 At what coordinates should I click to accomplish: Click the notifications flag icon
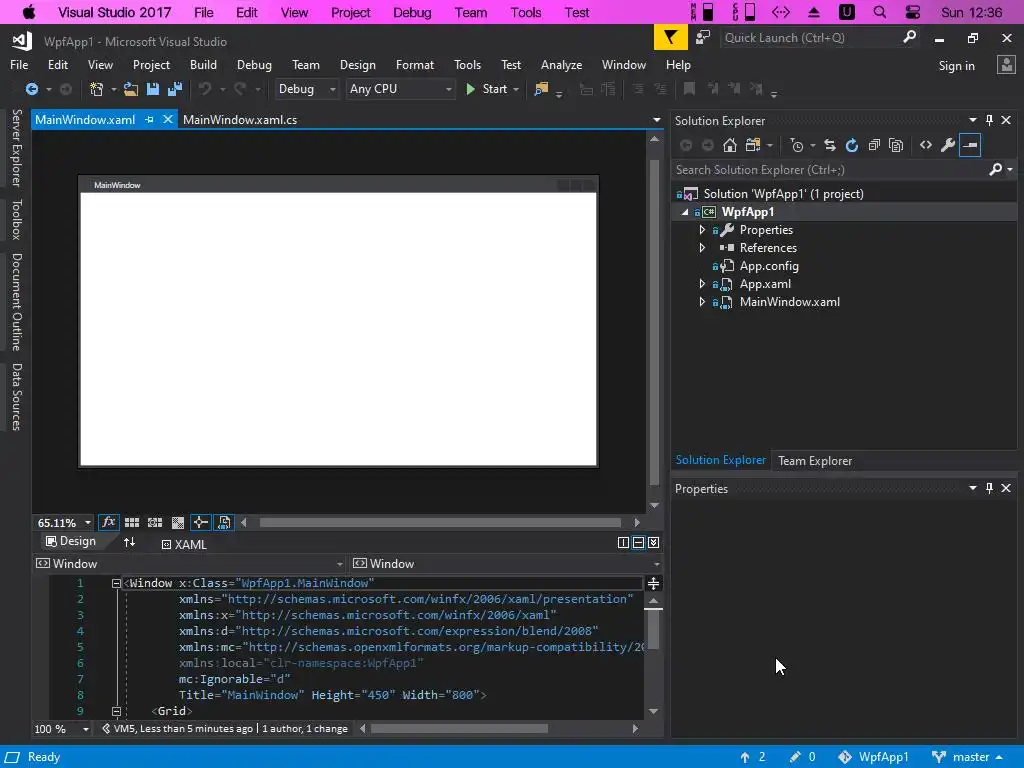[671, 38]
